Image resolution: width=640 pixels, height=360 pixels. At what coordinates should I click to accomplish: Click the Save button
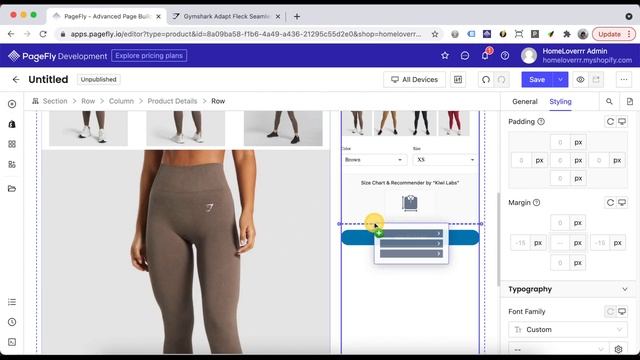(x=537, y=80)
